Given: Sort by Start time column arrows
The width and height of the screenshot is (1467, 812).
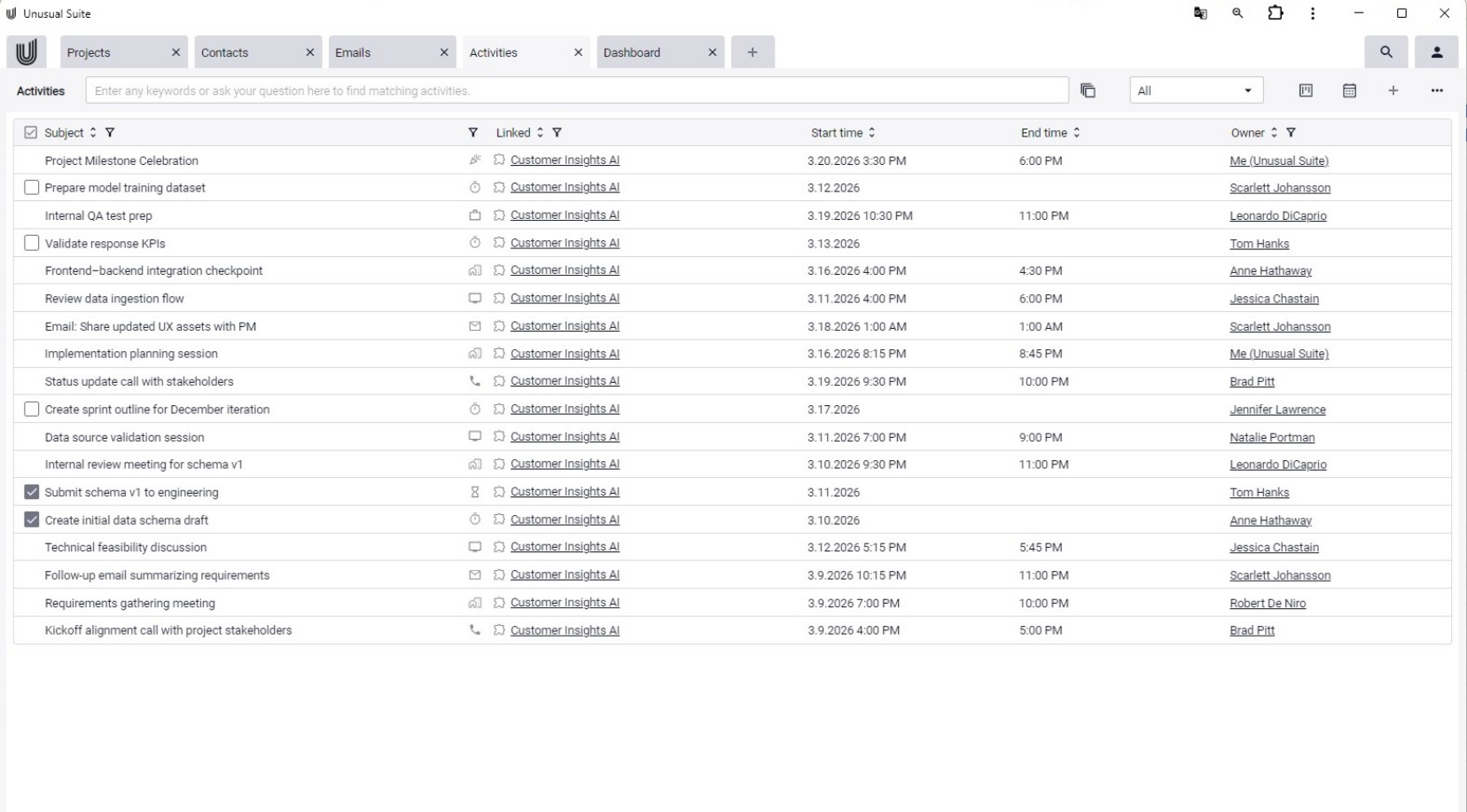Looking at the screenshot, I should (x=871, y=133).
